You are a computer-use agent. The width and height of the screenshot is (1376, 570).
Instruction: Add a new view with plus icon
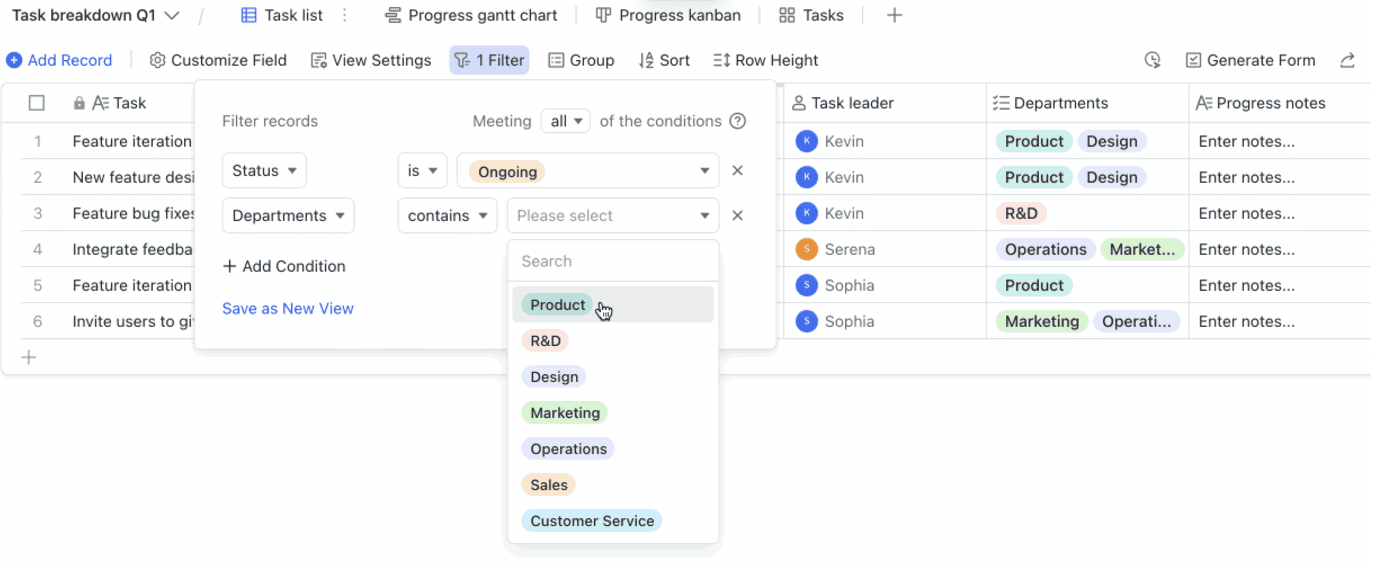(x=894, y=16)
